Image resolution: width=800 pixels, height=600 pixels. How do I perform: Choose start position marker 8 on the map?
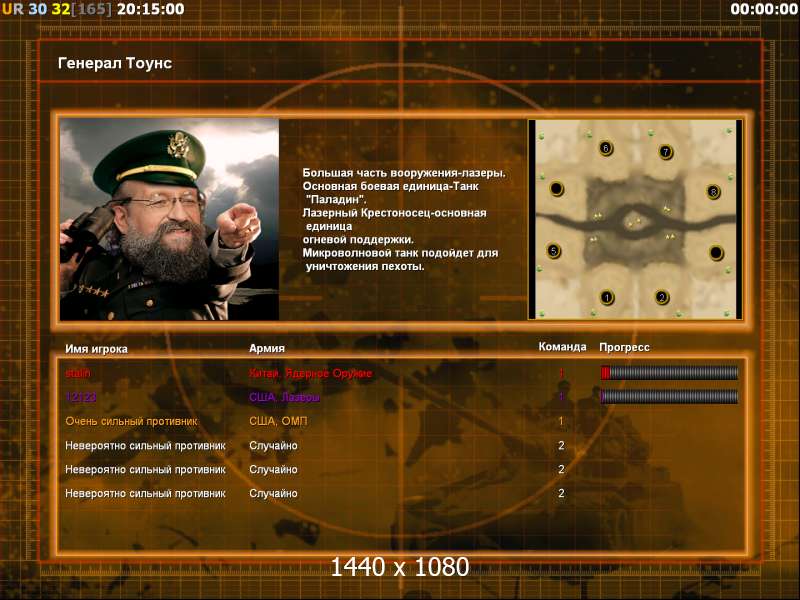point(713,192)
